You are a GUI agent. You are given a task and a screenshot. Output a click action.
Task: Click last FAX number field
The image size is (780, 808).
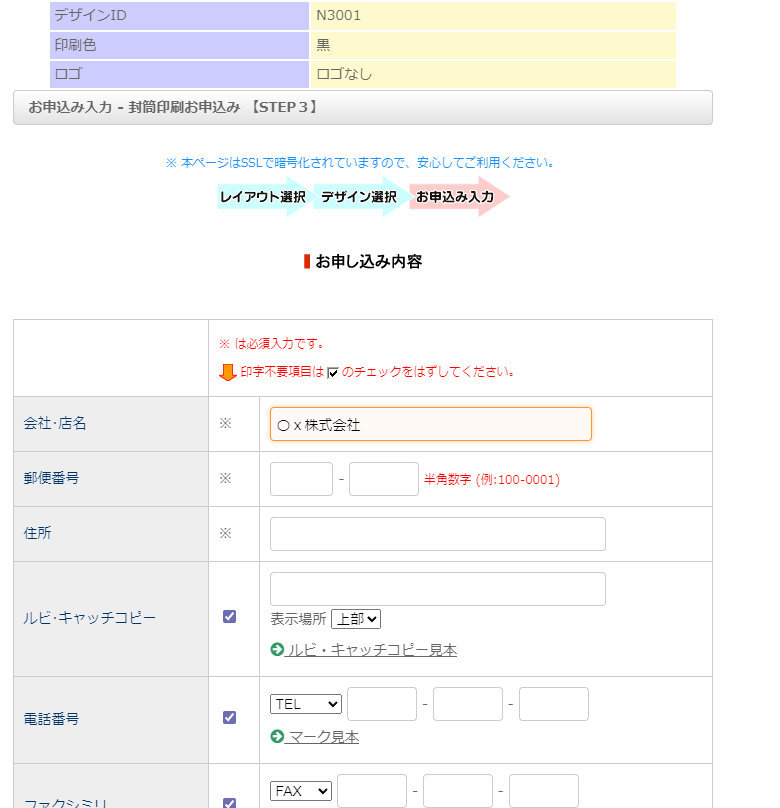[544, 791]
